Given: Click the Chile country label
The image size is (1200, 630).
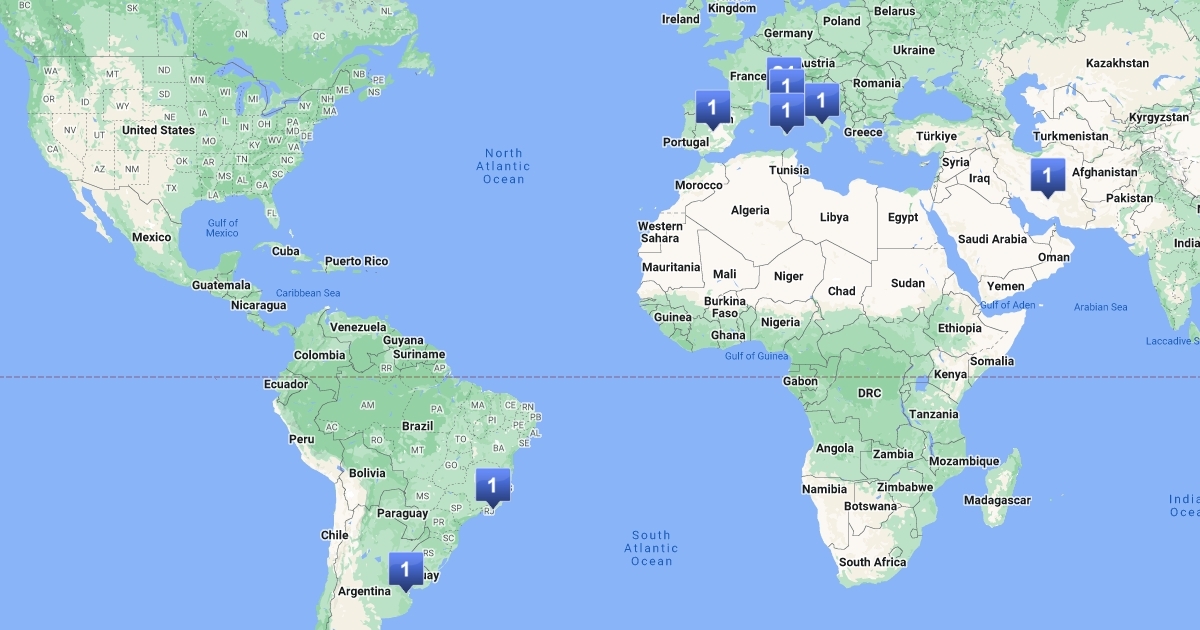Looking at the screenshot, I should (x=334, y=535).
